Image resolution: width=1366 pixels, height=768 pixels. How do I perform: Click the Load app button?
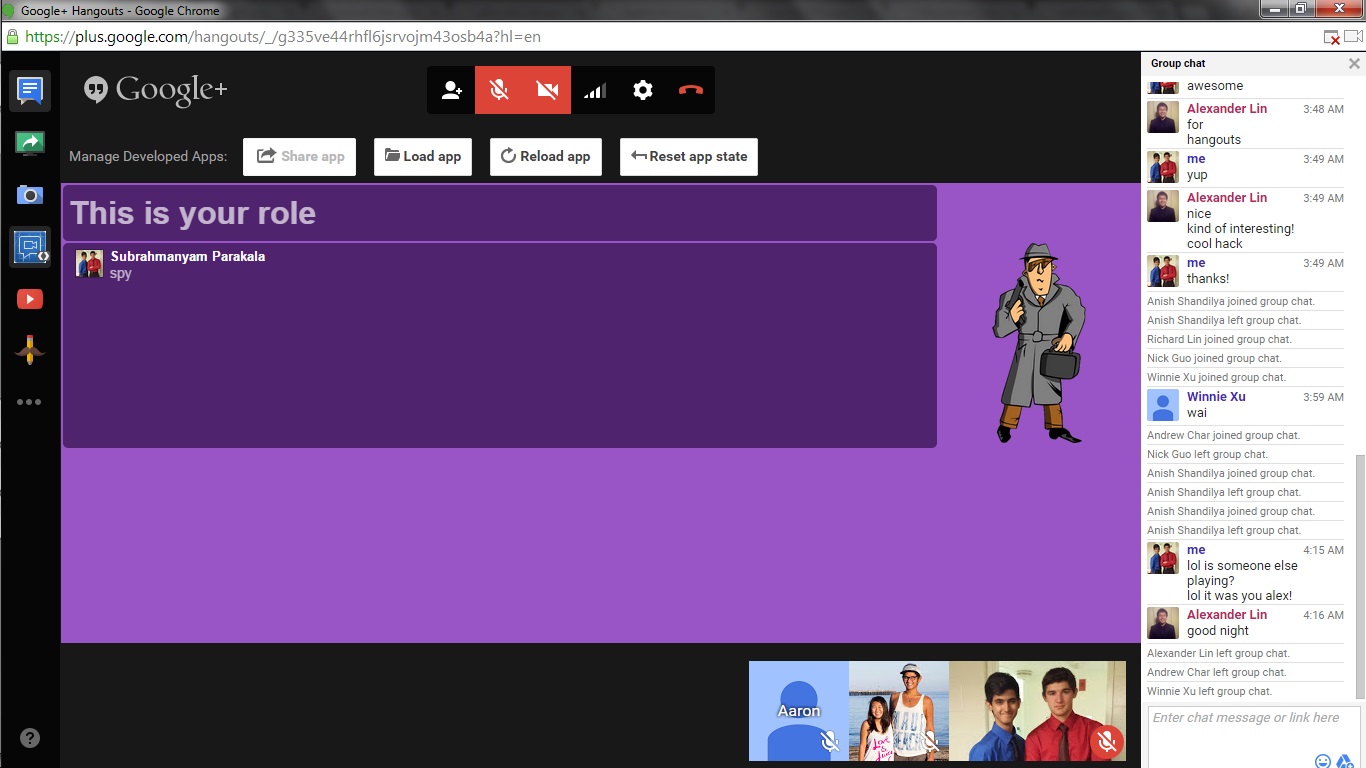[423, 156]
